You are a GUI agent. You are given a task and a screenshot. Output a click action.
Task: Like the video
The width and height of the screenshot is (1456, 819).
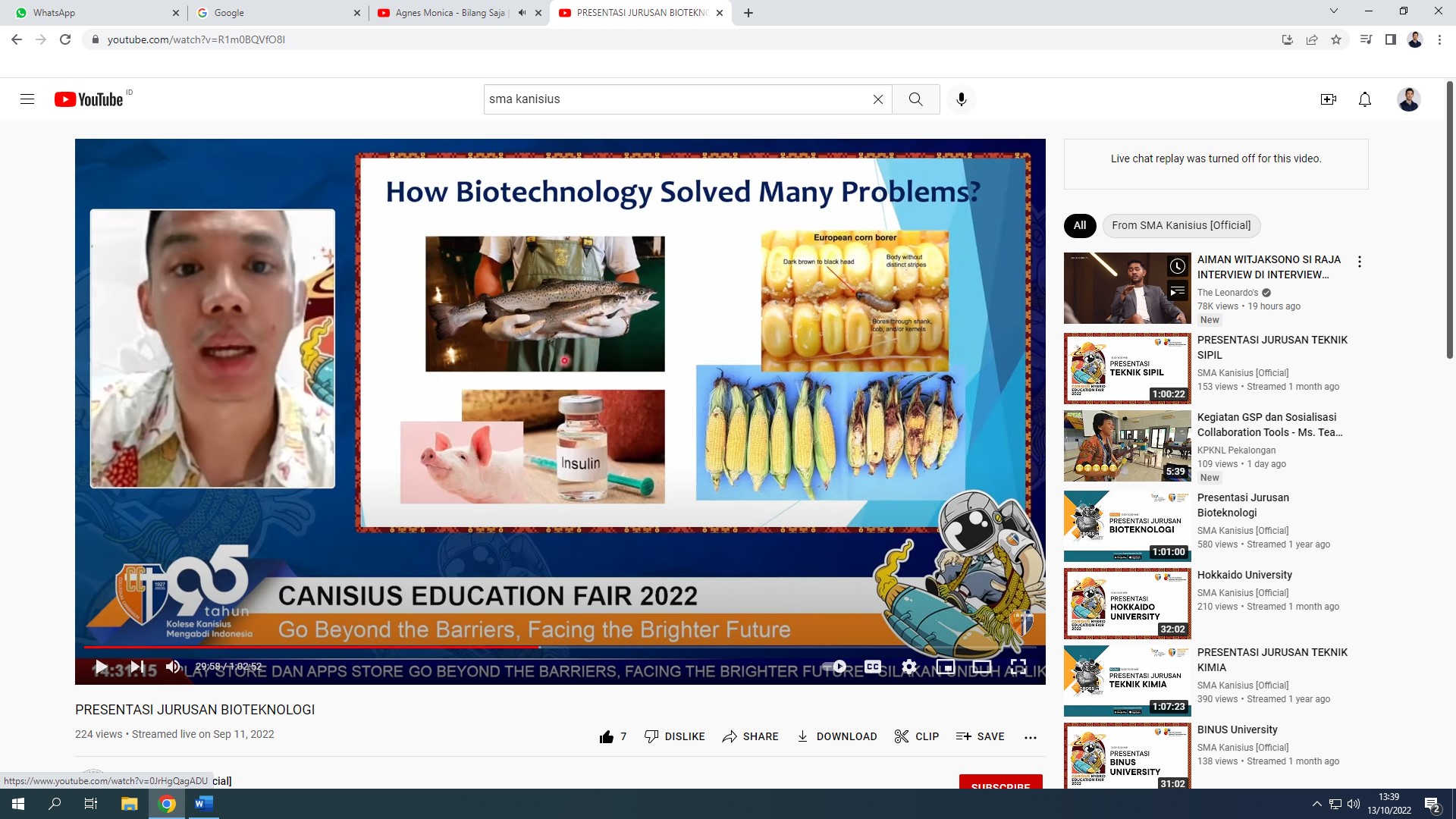(x=613, y=736)
